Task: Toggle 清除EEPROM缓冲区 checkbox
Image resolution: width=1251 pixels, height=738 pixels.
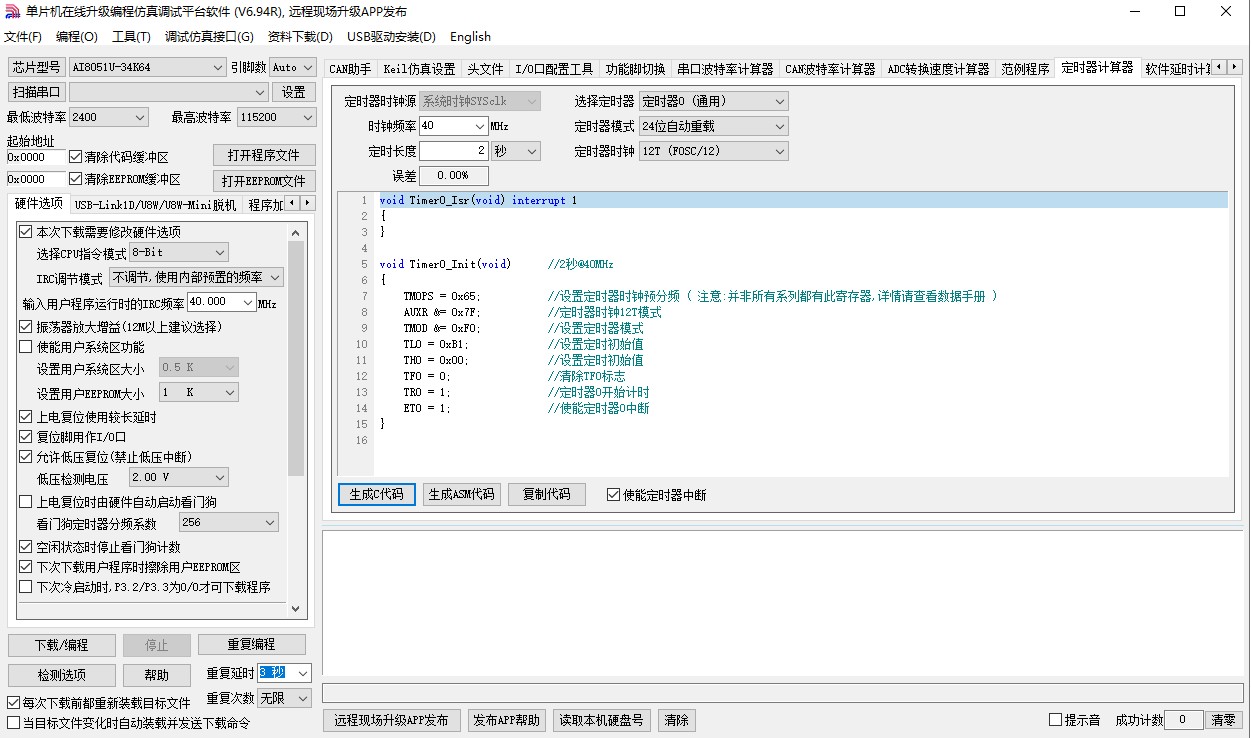Action: (76, 179)
